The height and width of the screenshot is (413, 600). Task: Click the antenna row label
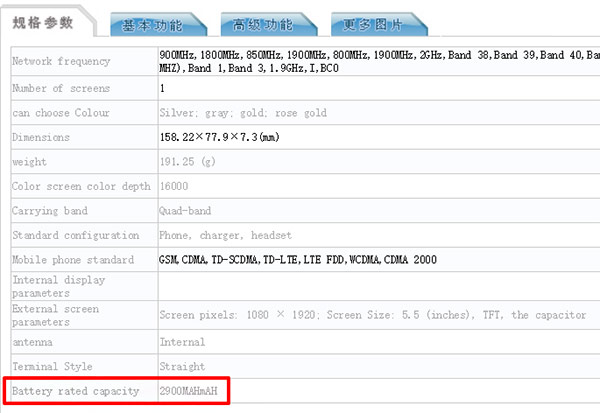tap(34, 342)
